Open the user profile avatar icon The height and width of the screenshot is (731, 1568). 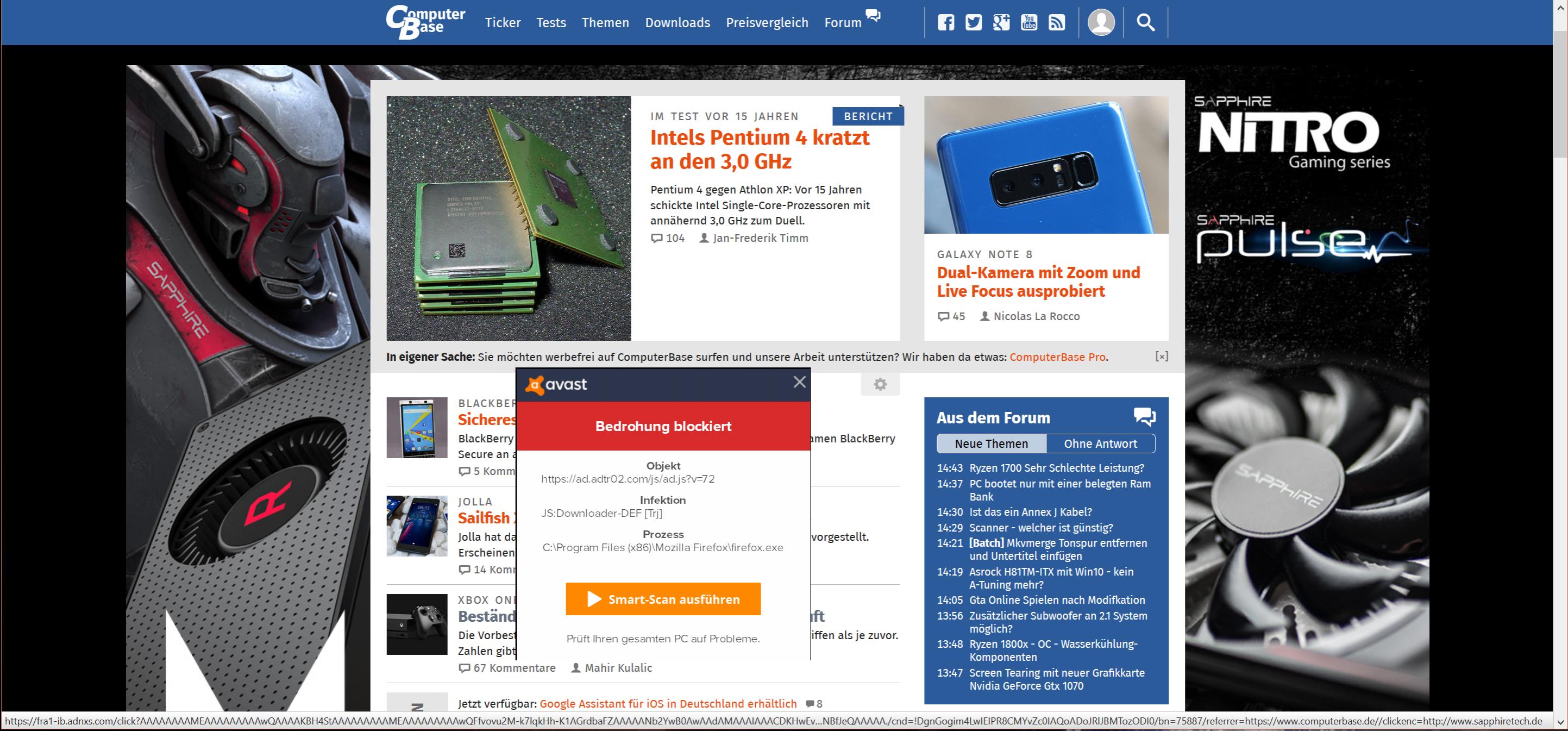pos(1101,22)
